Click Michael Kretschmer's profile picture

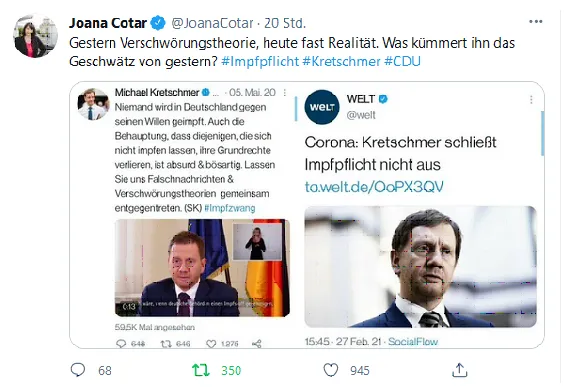93,104
